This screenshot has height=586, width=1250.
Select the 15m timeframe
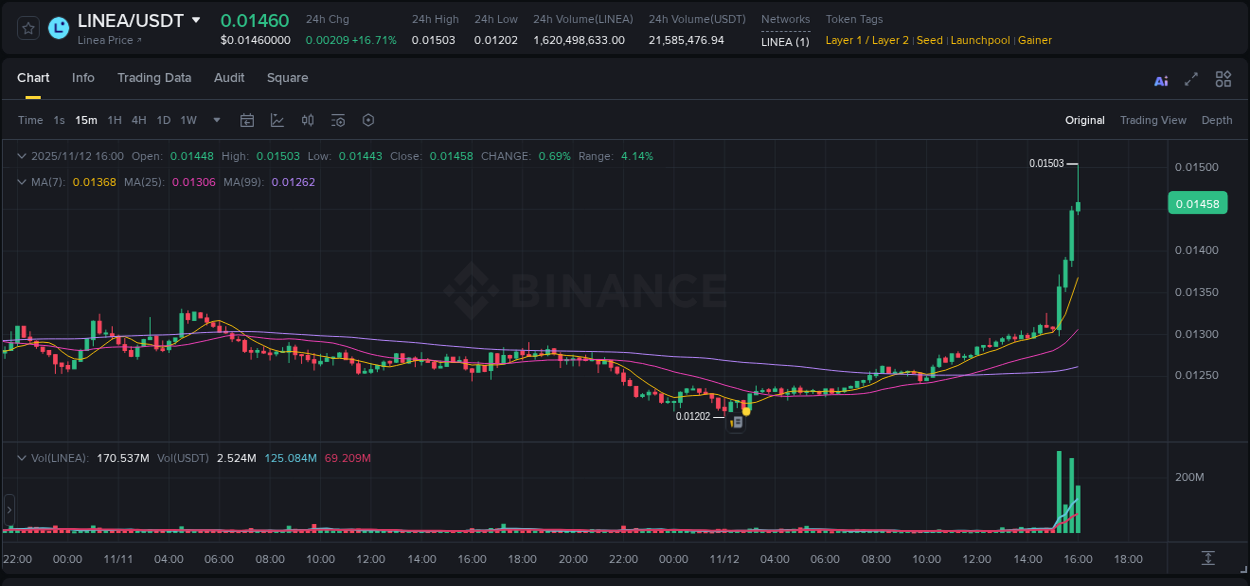pos(86,120)
